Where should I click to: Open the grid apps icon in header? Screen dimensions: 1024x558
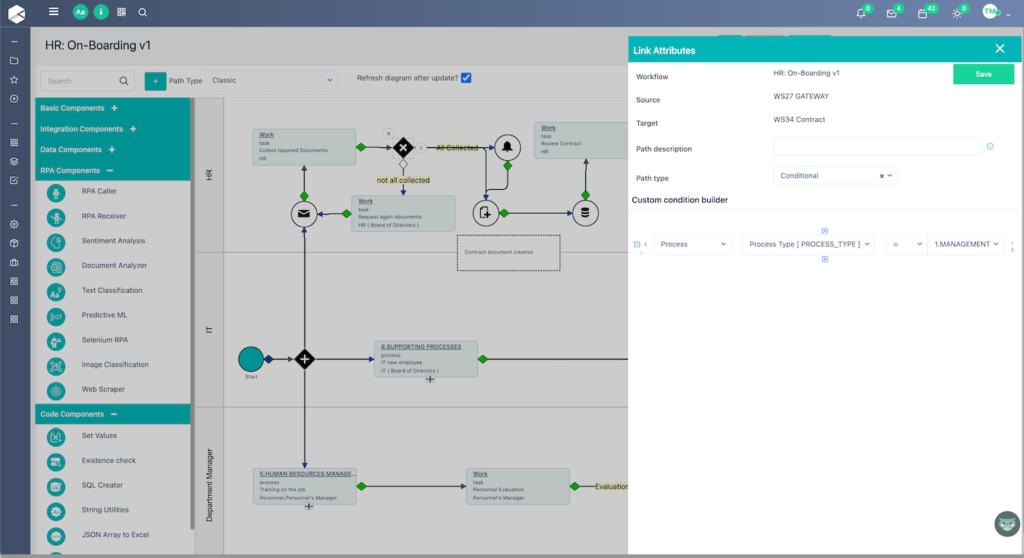pos(121,12)
